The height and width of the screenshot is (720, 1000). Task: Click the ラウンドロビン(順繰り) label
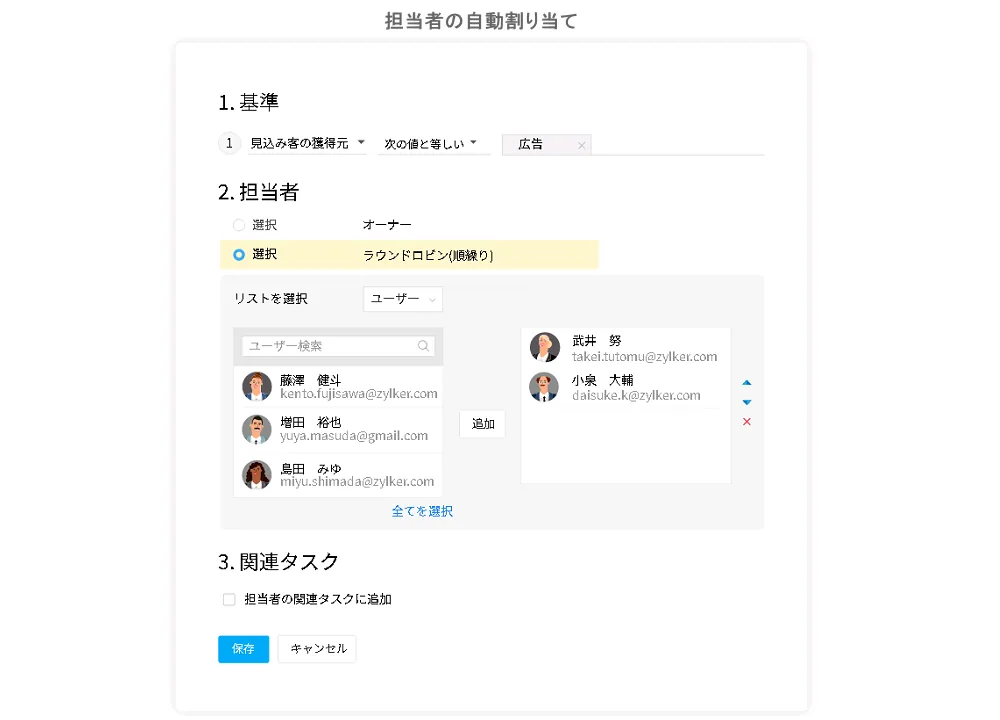click(428, 256)
